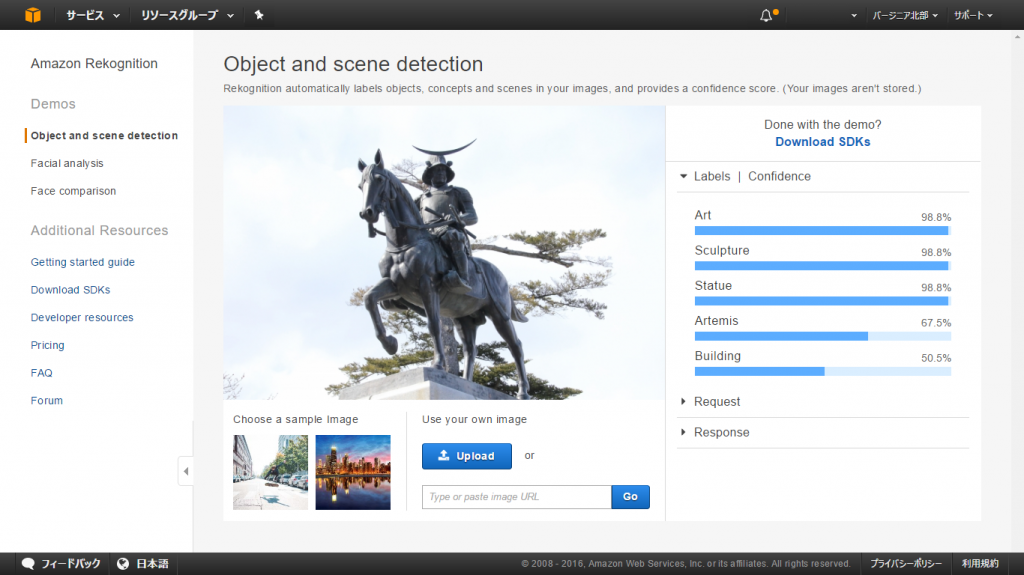
Task: Click the 日本語 language selector
Action: pos(143,563)
